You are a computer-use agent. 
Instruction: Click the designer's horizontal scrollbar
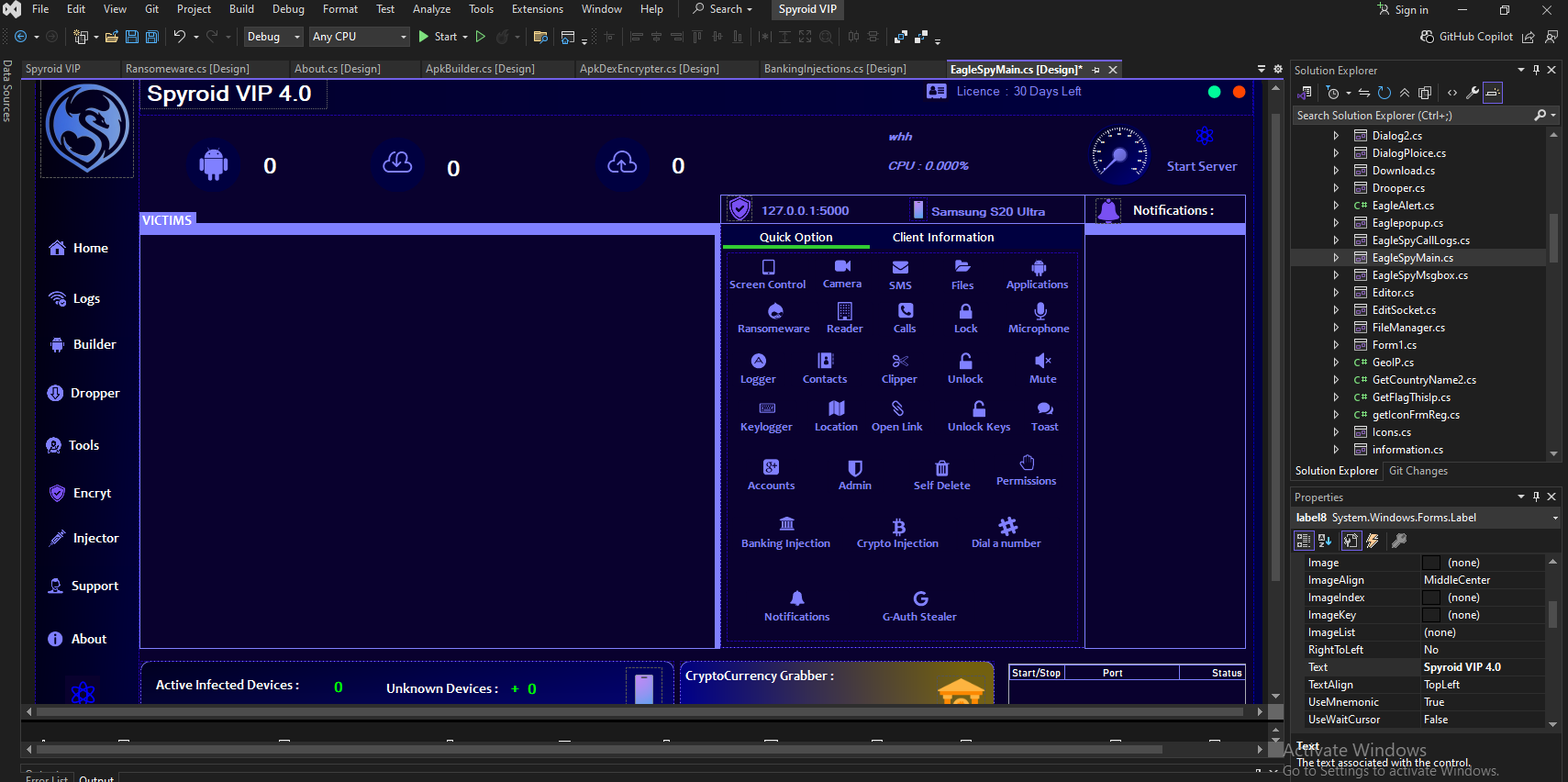[x=642, y=711]
